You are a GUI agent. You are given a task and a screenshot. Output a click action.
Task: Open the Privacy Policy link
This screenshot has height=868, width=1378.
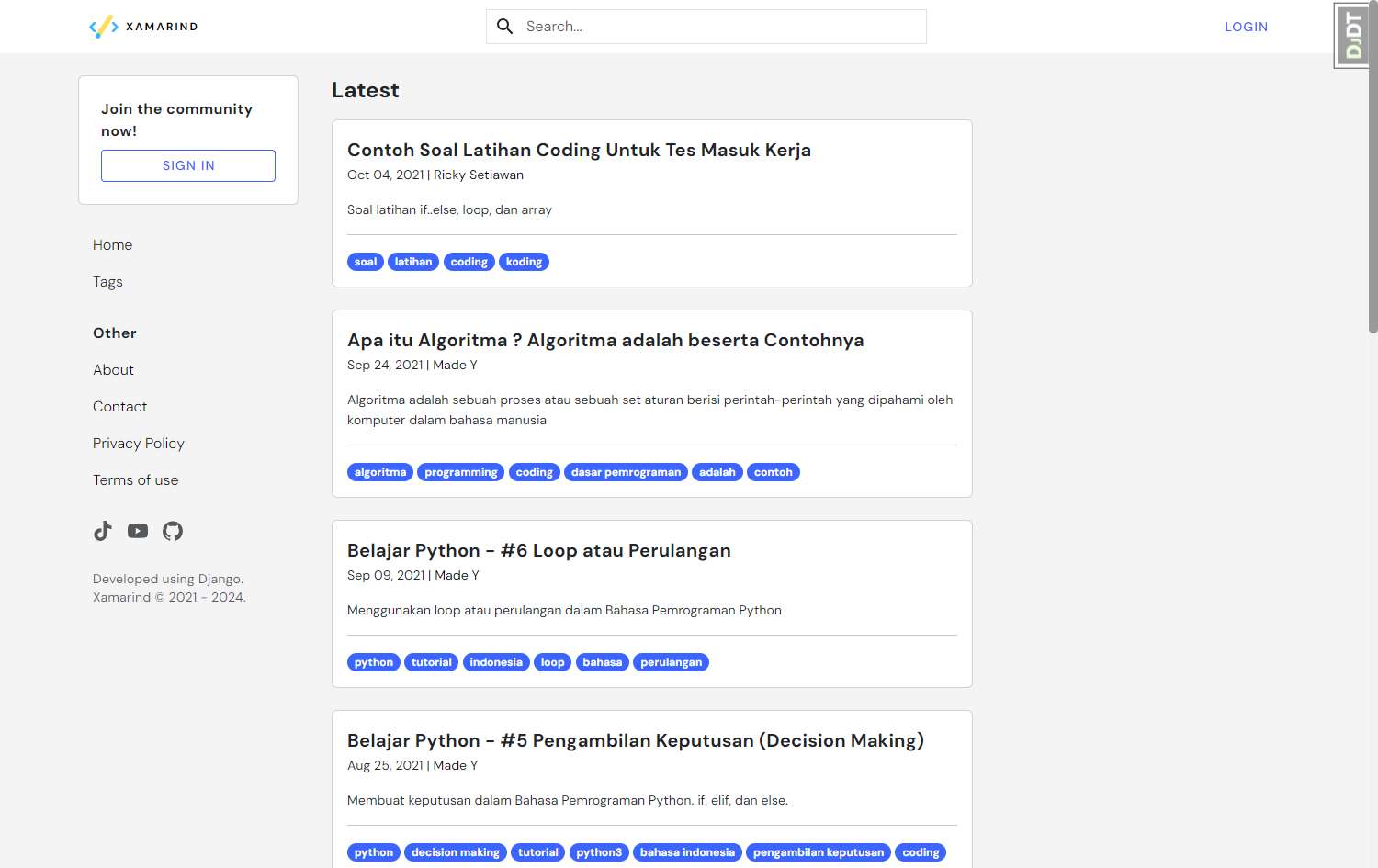[139, 444]
